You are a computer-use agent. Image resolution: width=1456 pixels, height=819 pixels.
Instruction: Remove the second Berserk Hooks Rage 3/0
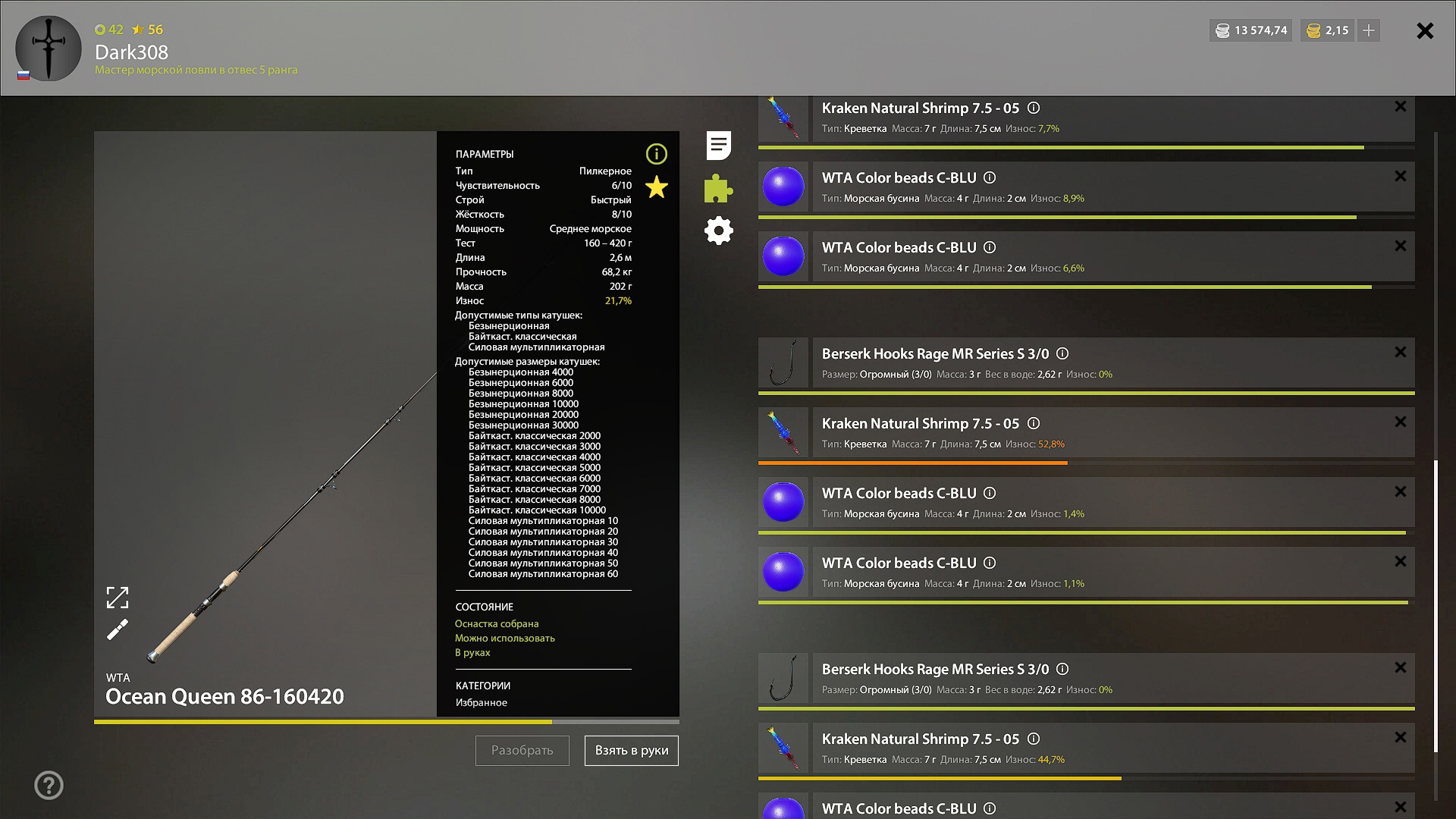pyautogui.click(x=1401, y=667)
